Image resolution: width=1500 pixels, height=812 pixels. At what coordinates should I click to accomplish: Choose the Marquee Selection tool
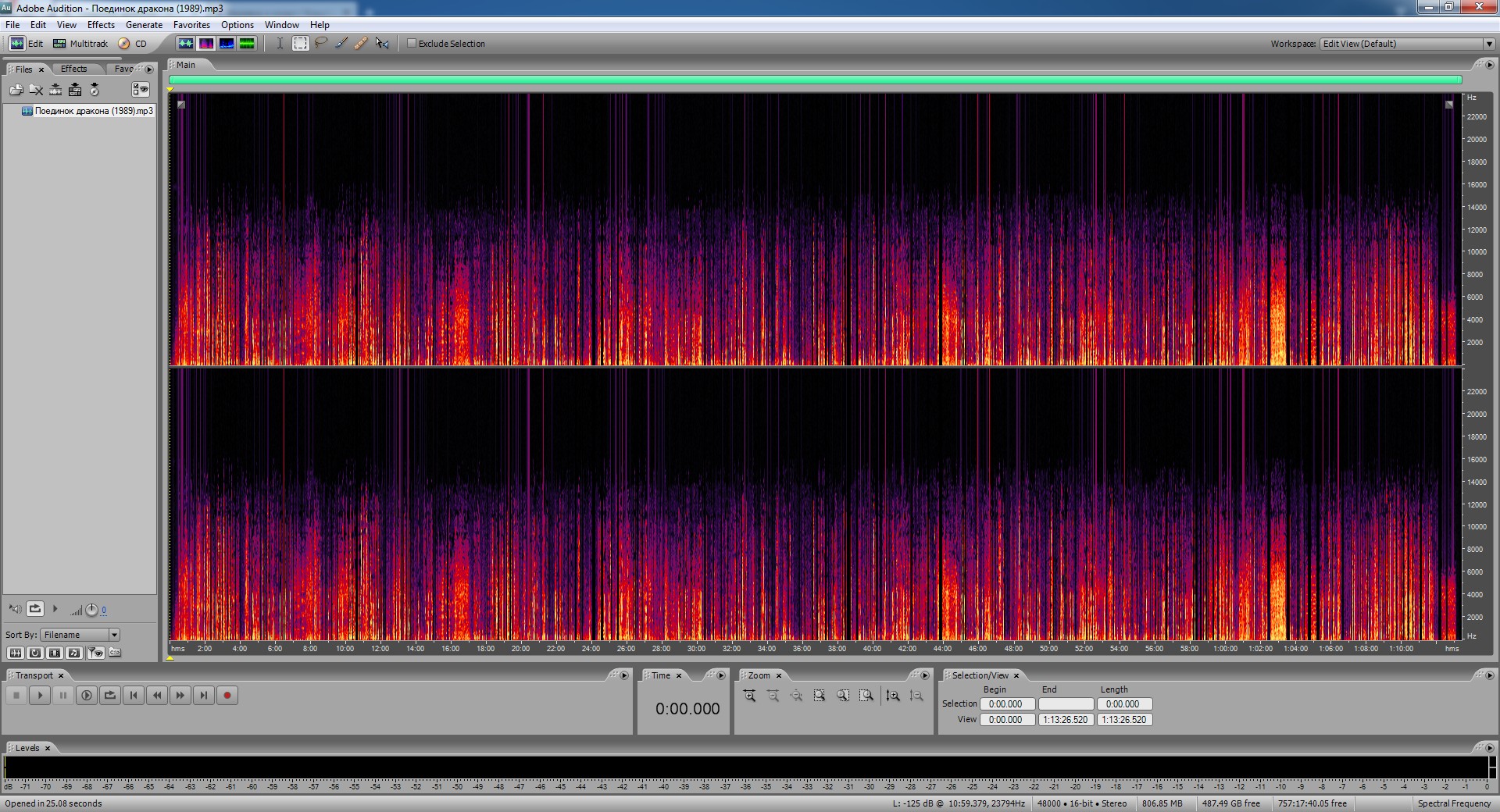pyautogui.click(x=301, y=44)
